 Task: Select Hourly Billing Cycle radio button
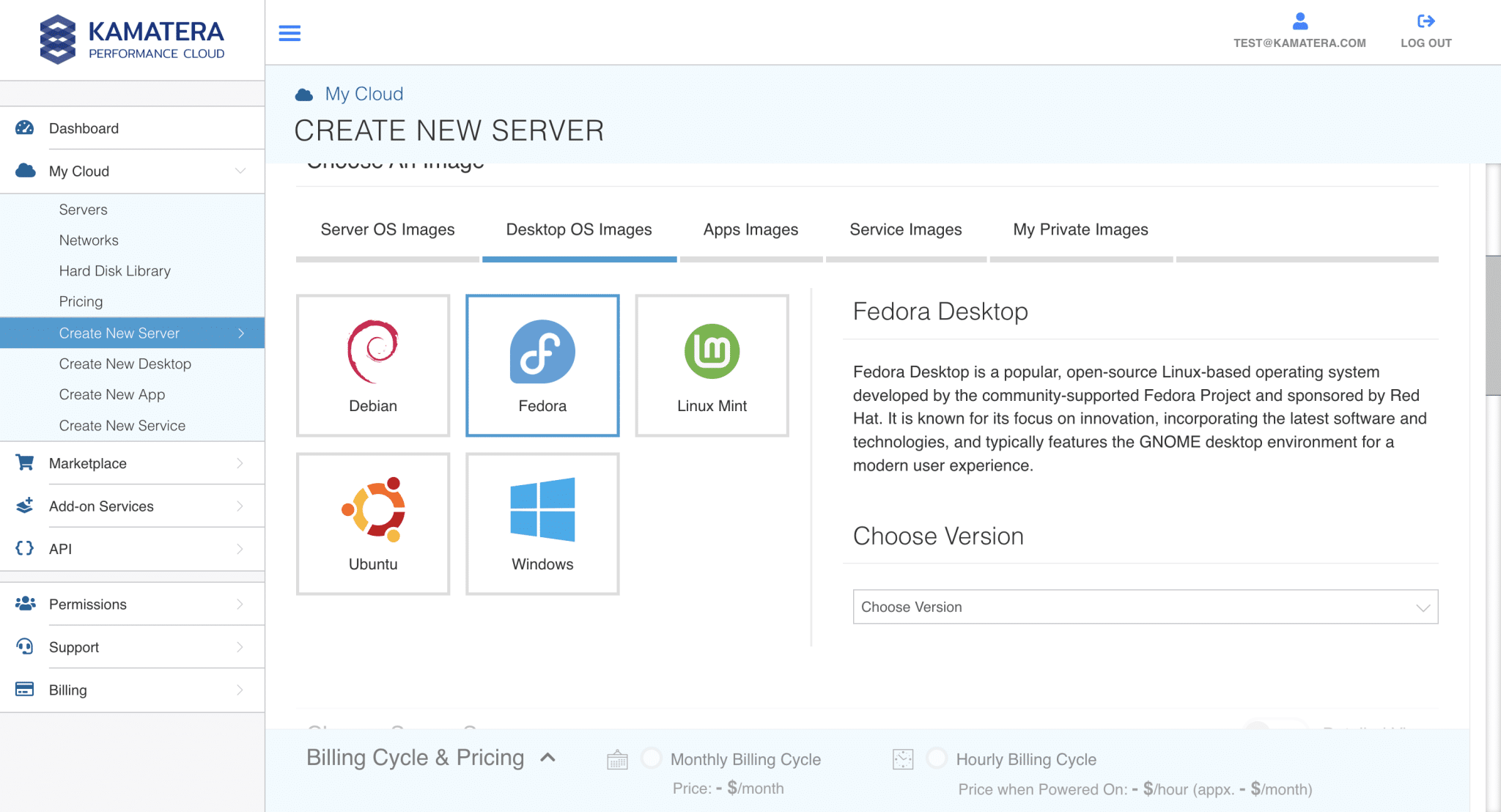coord(937,758)
